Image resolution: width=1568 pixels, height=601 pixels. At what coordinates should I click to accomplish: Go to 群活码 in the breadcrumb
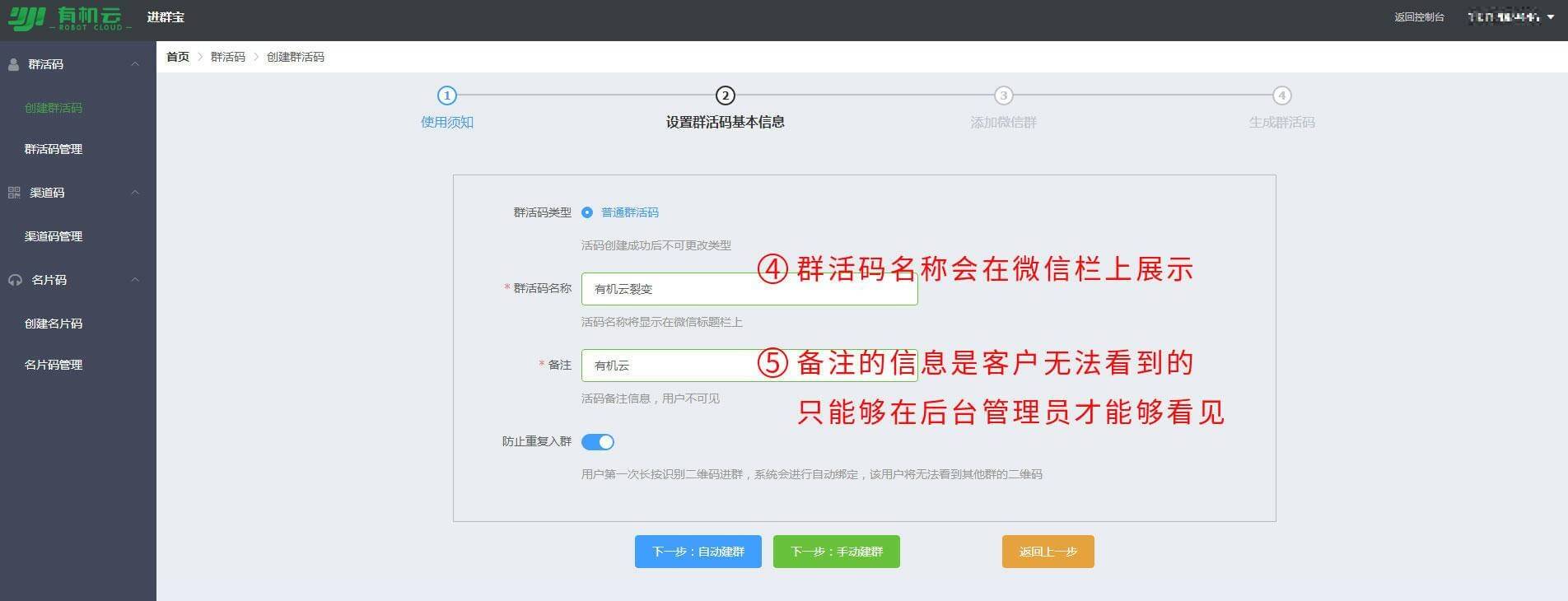click(x=228, y=57)
